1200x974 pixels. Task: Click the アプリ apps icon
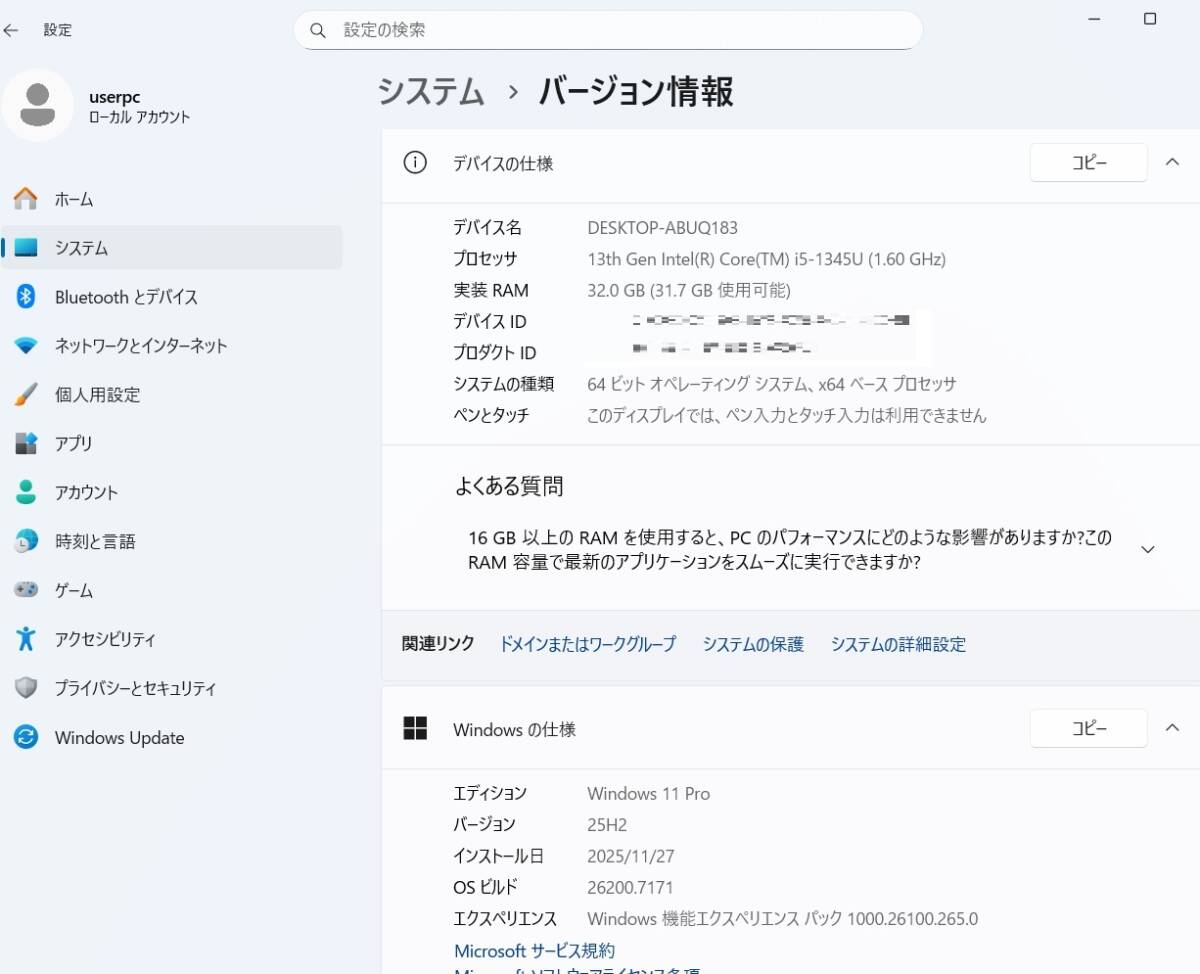coord(26,443)
